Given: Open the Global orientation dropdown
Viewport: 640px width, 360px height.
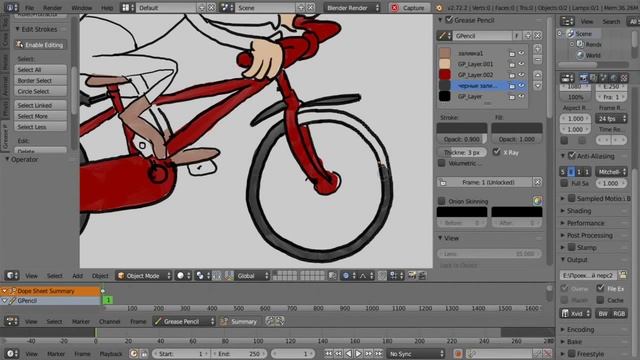Looking at the screenshot, I should tap(252, 276).
